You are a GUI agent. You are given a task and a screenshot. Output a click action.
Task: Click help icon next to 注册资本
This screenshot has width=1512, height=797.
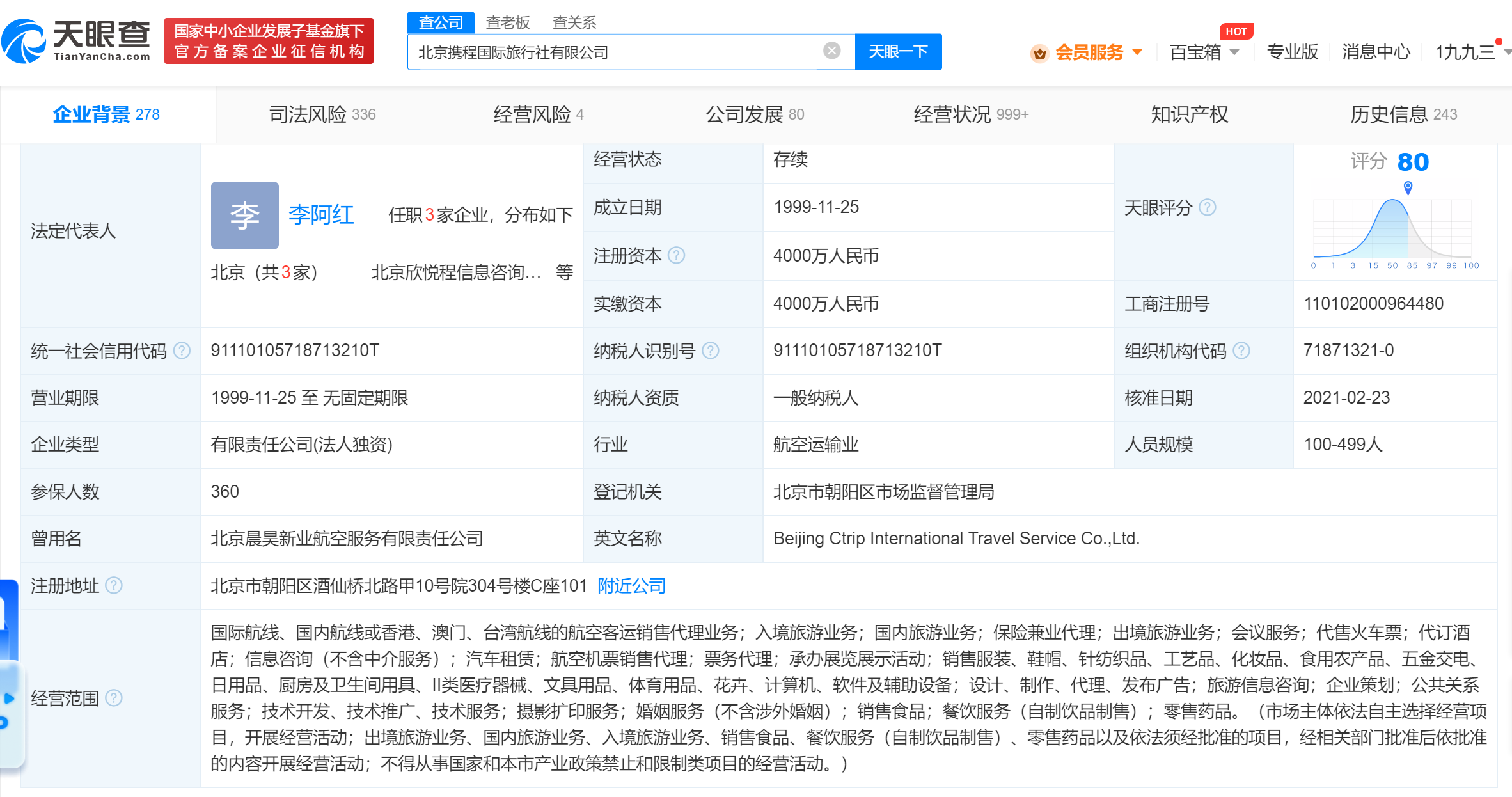click(676, 256)
